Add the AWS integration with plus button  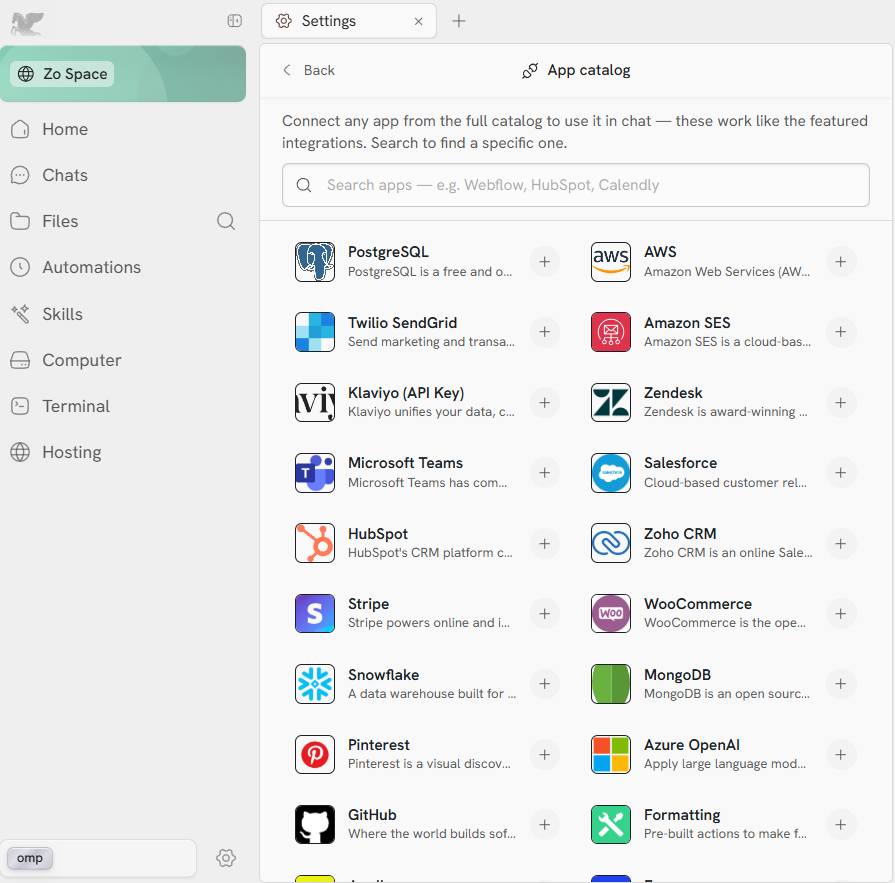[x=841, y=262]
